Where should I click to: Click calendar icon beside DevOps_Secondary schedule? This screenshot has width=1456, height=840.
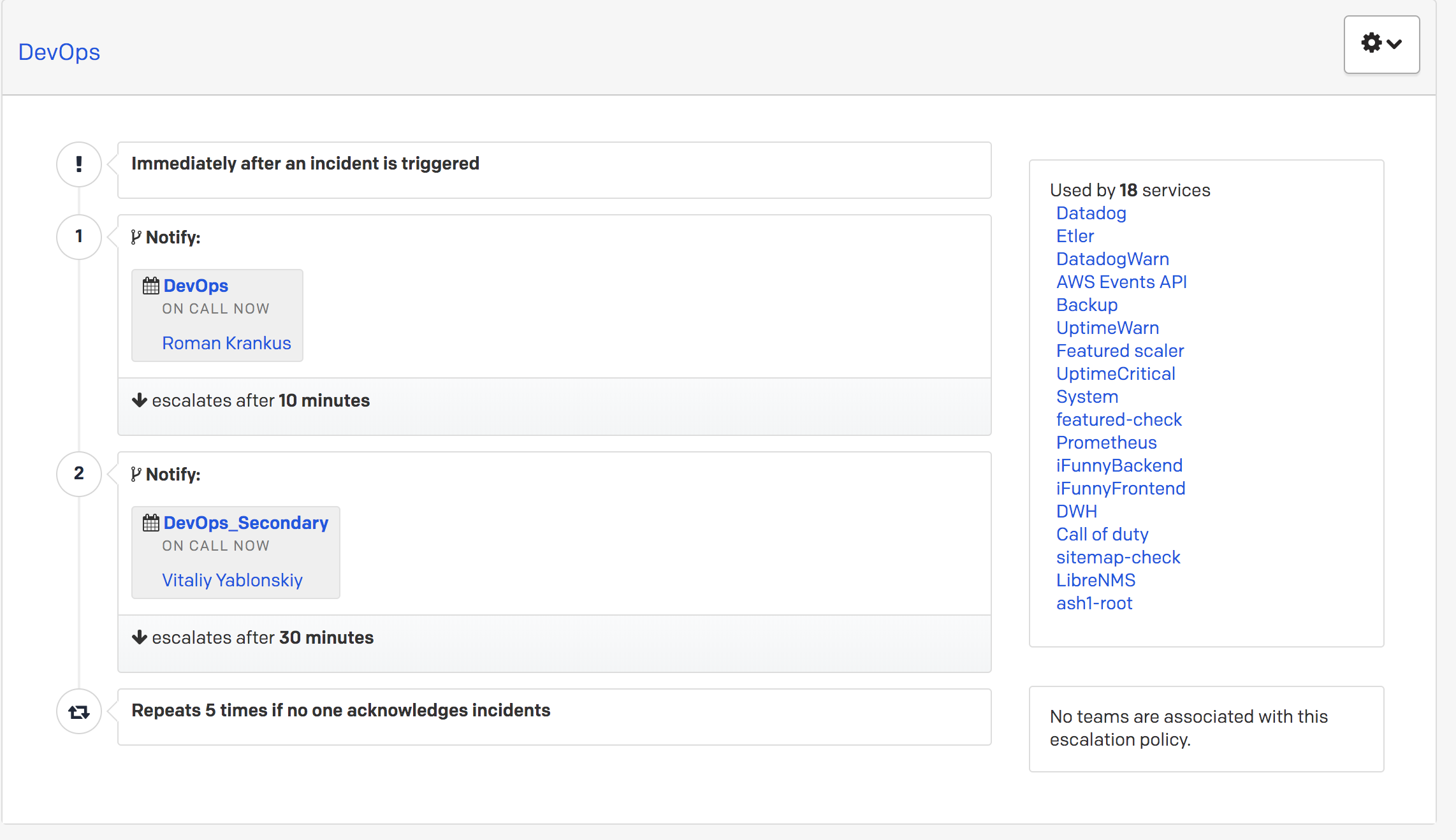click(151, 523)
